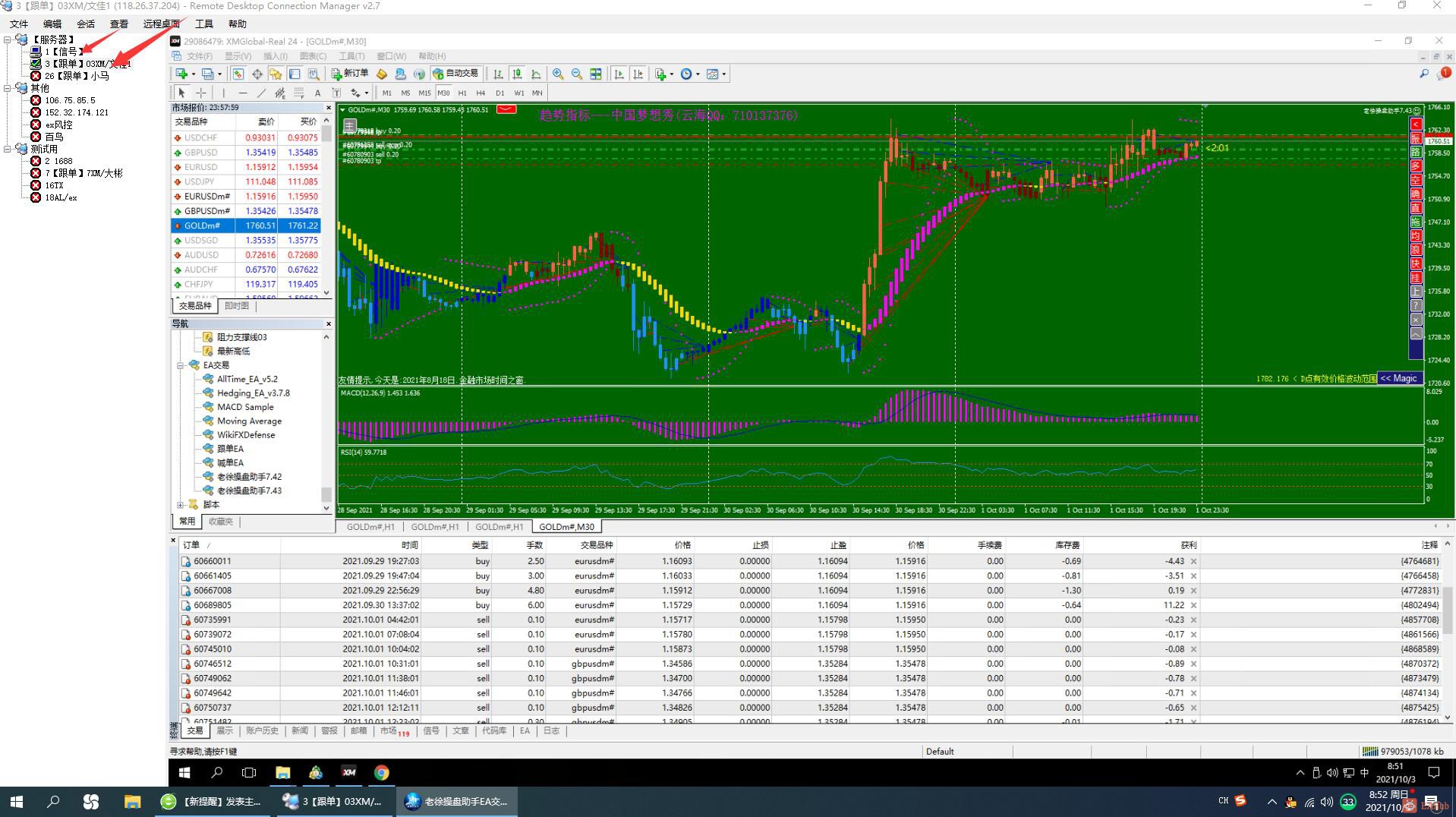The image size is (1456, 817).
Task: Select the text label 'A' tool
Action: coord(317,93)
